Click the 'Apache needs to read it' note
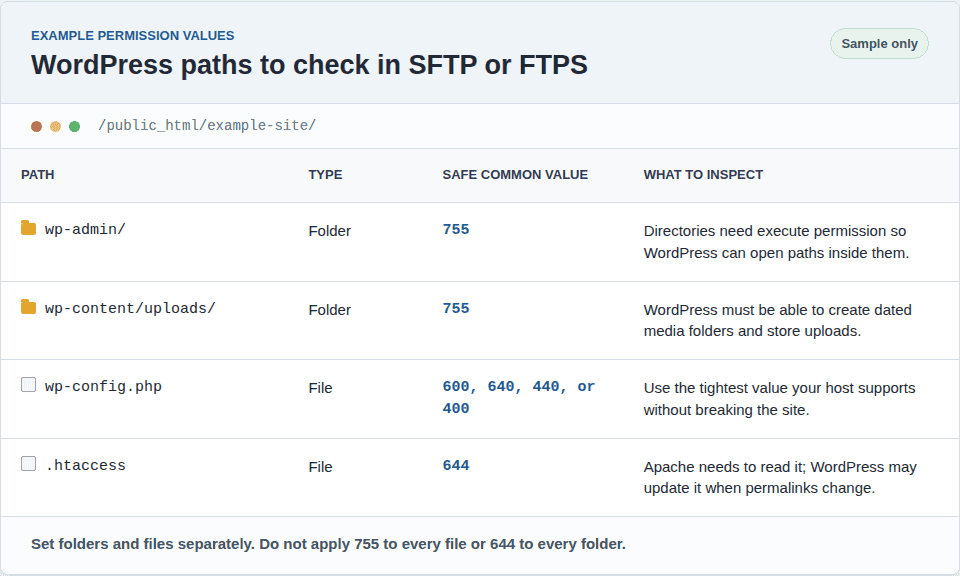960x576 pixels. pos(779,477)
